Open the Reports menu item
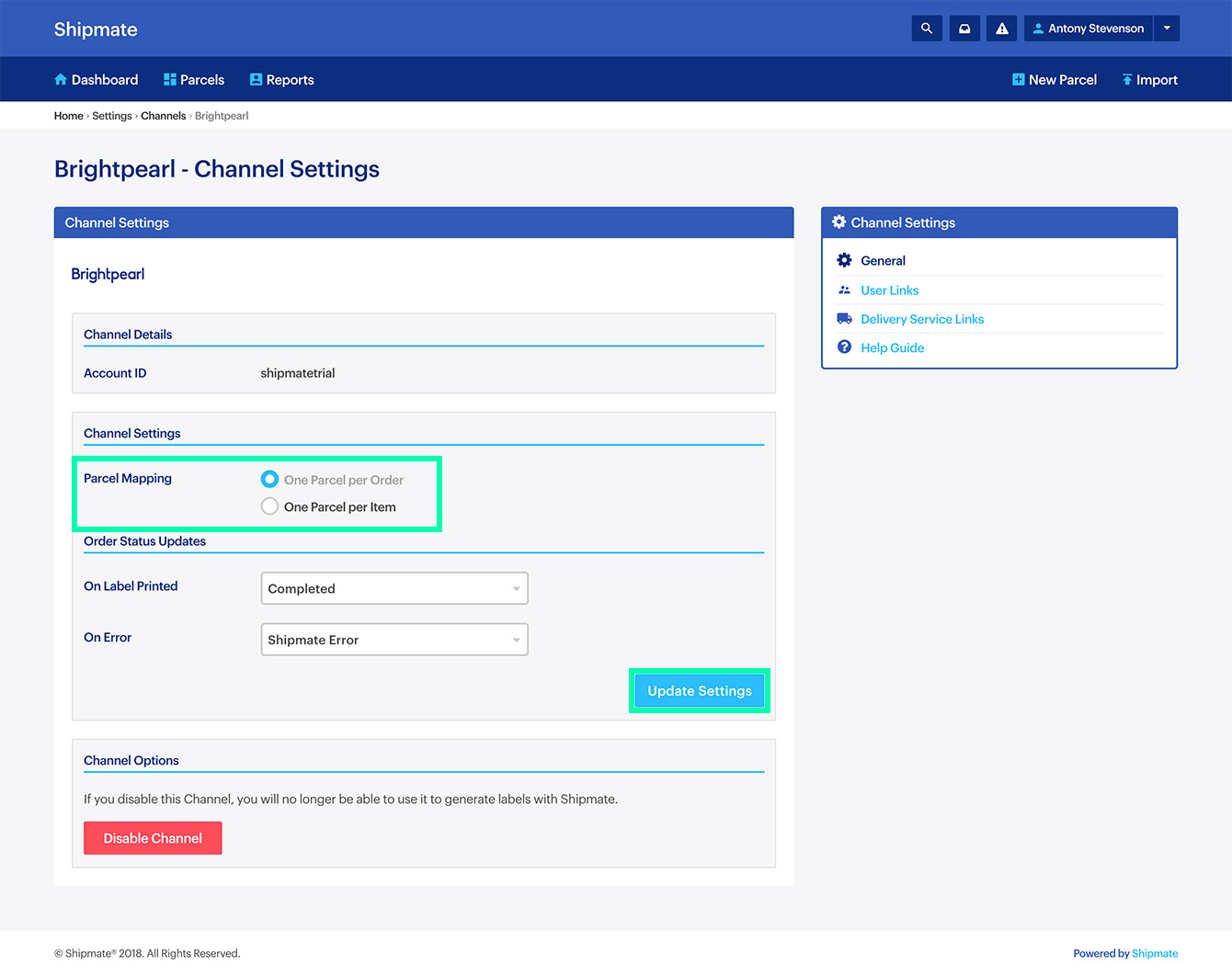1232x976 pixels. click(x=282, y=80)
